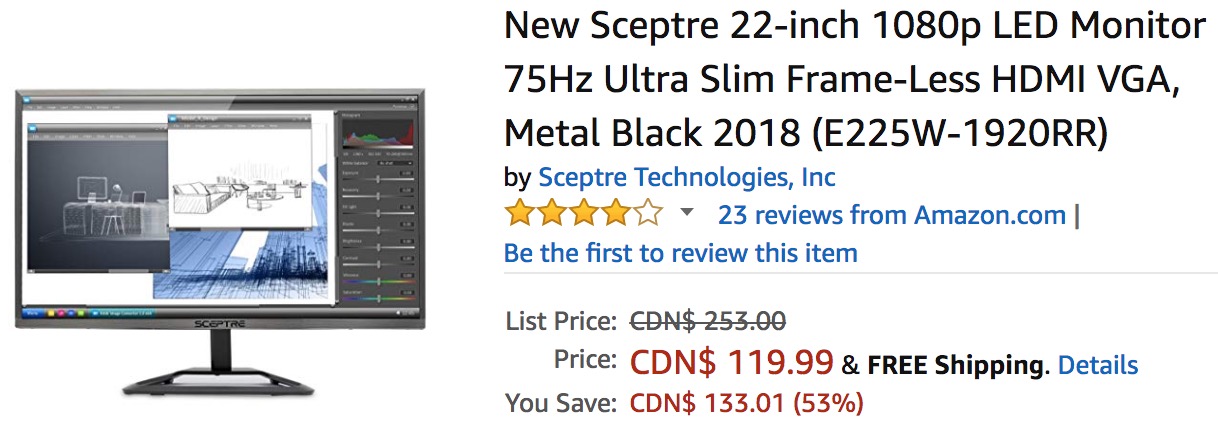This screenshot has width=1218, height=432.
Task: Click the CDN$ 119.99 price
Action: pyautogui.click(x=731, y=362)
